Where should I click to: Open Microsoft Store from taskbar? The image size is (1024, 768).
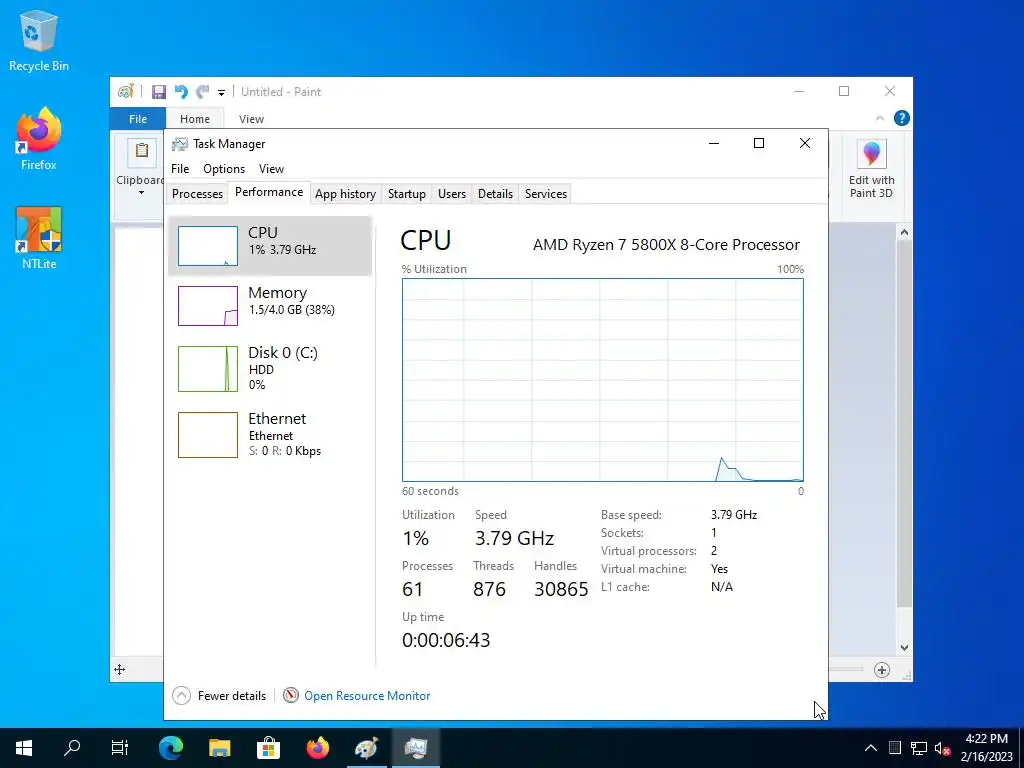(x=268, y=748)
